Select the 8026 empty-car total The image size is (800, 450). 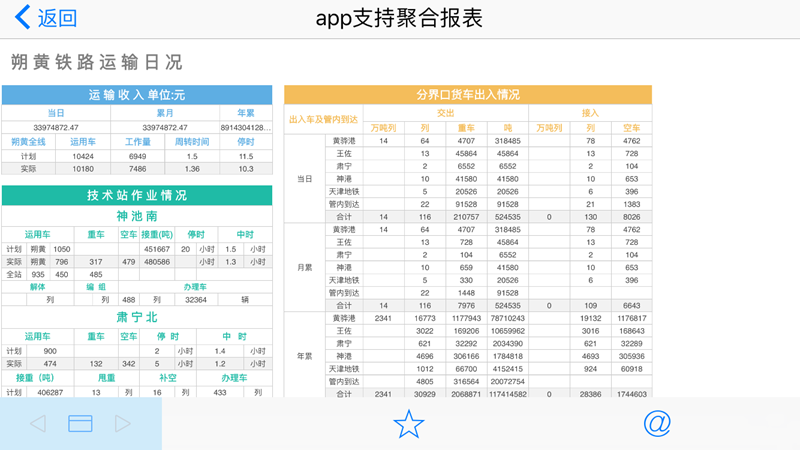pyautogui.click(x=632, y=217)
